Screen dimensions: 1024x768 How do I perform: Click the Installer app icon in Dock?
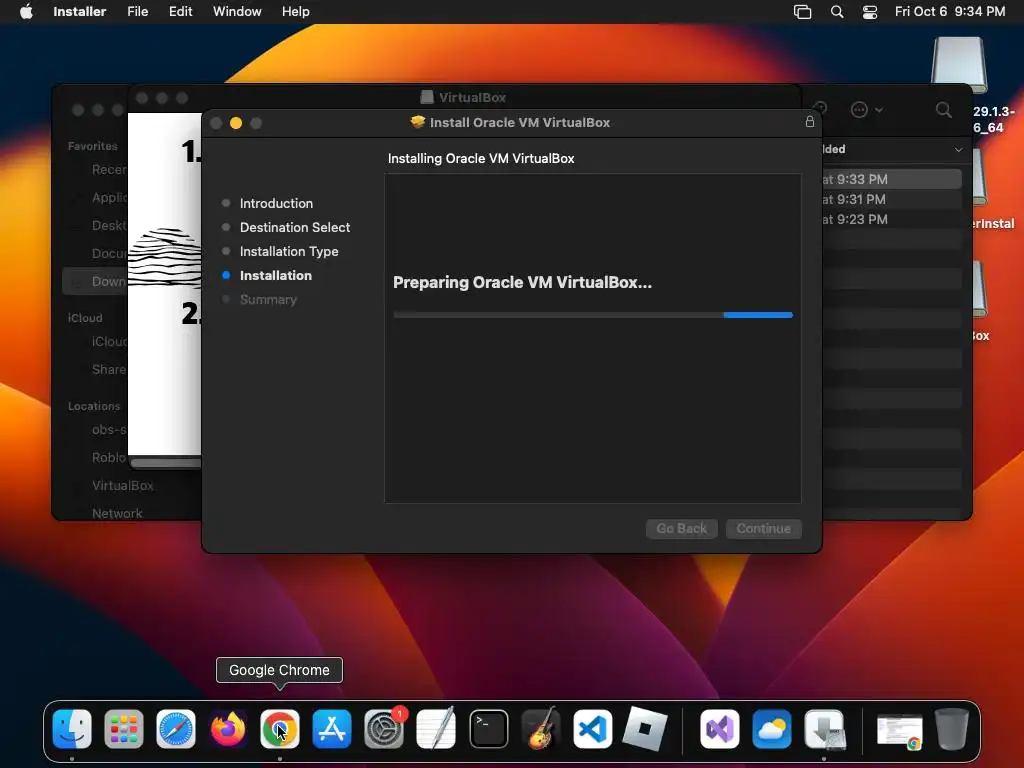point(824,729)
